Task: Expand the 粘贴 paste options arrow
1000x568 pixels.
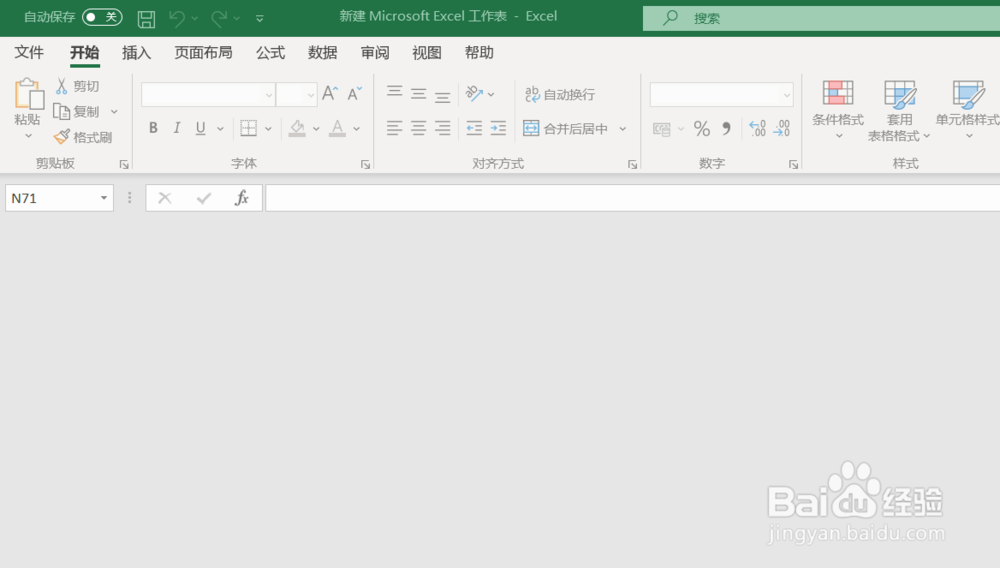Action: 28,136
